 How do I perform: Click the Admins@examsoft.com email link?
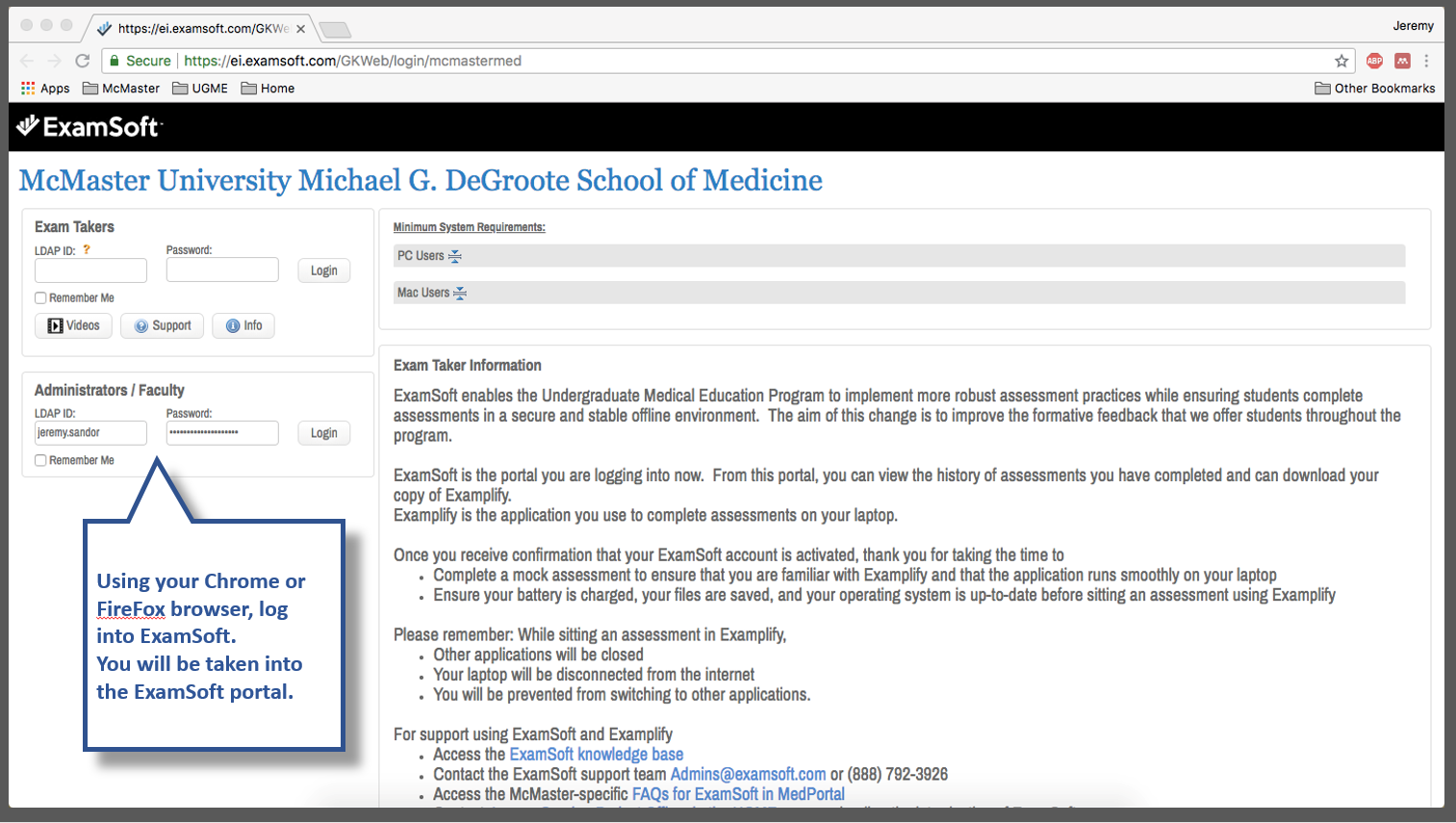[x=748, y=774]
